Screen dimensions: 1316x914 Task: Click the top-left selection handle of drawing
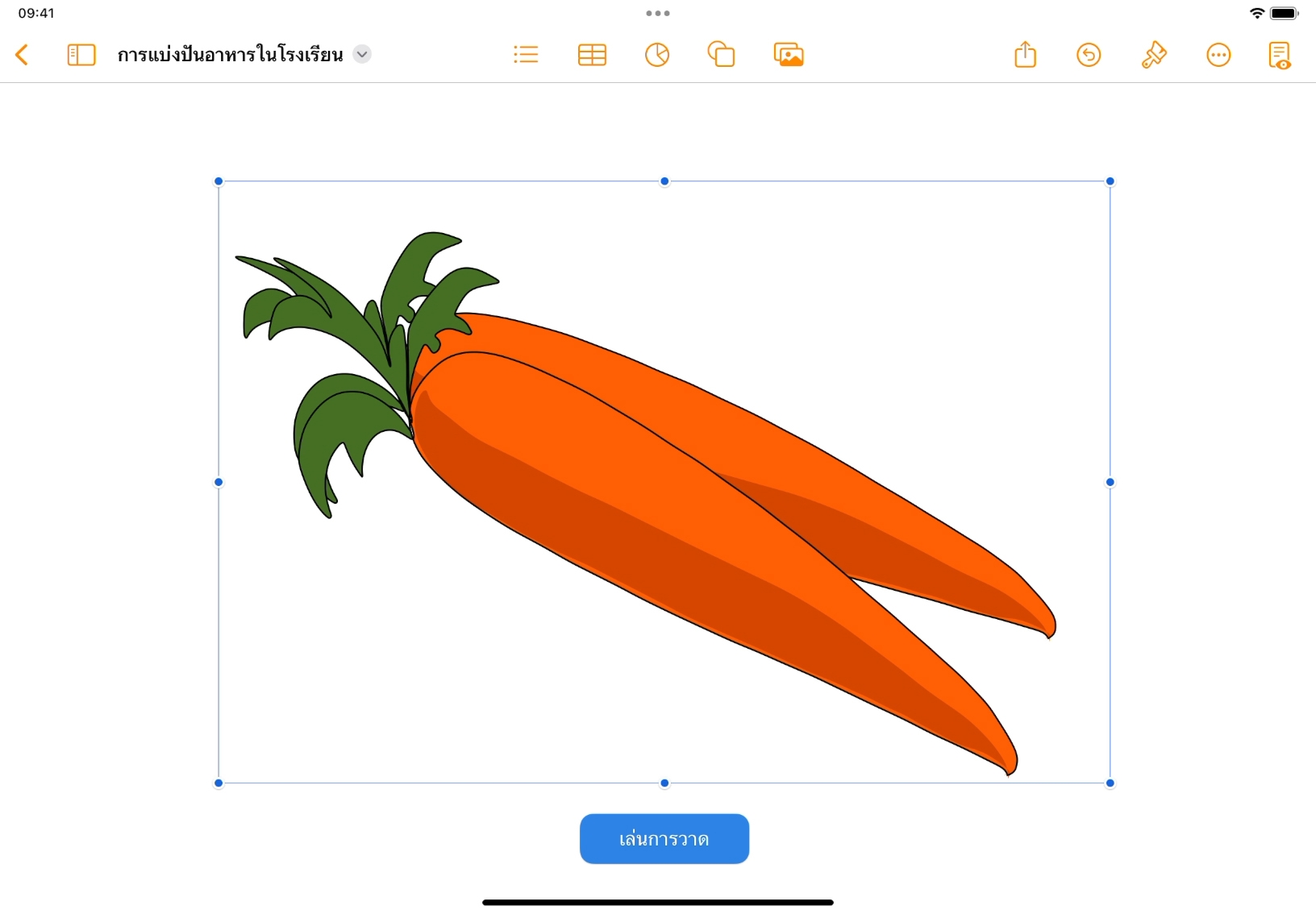click(x=219, y=181)
